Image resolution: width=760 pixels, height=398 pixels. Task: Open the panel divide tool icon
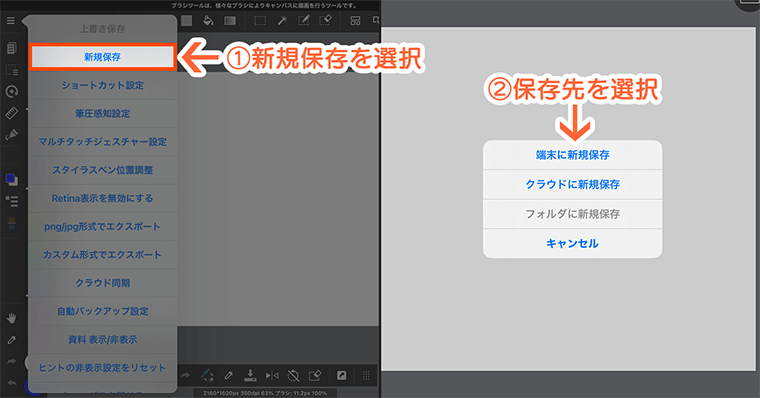coord(355,20)
